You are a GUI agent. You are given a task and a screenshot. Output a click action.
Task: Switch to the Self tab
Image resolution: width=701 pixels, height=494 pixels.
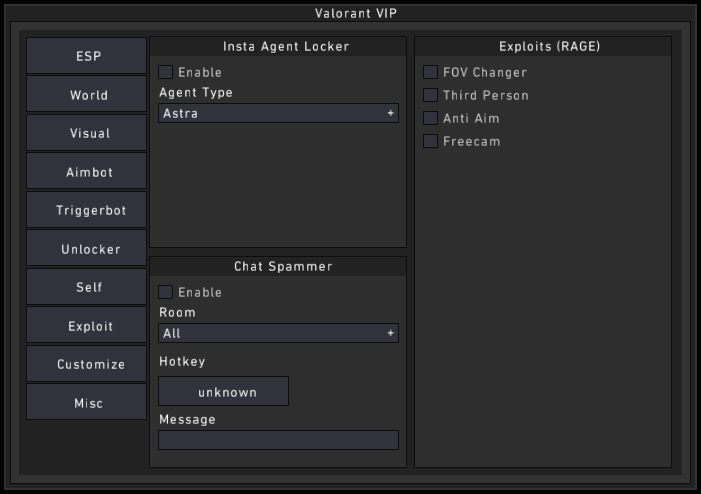pos(87,287)
